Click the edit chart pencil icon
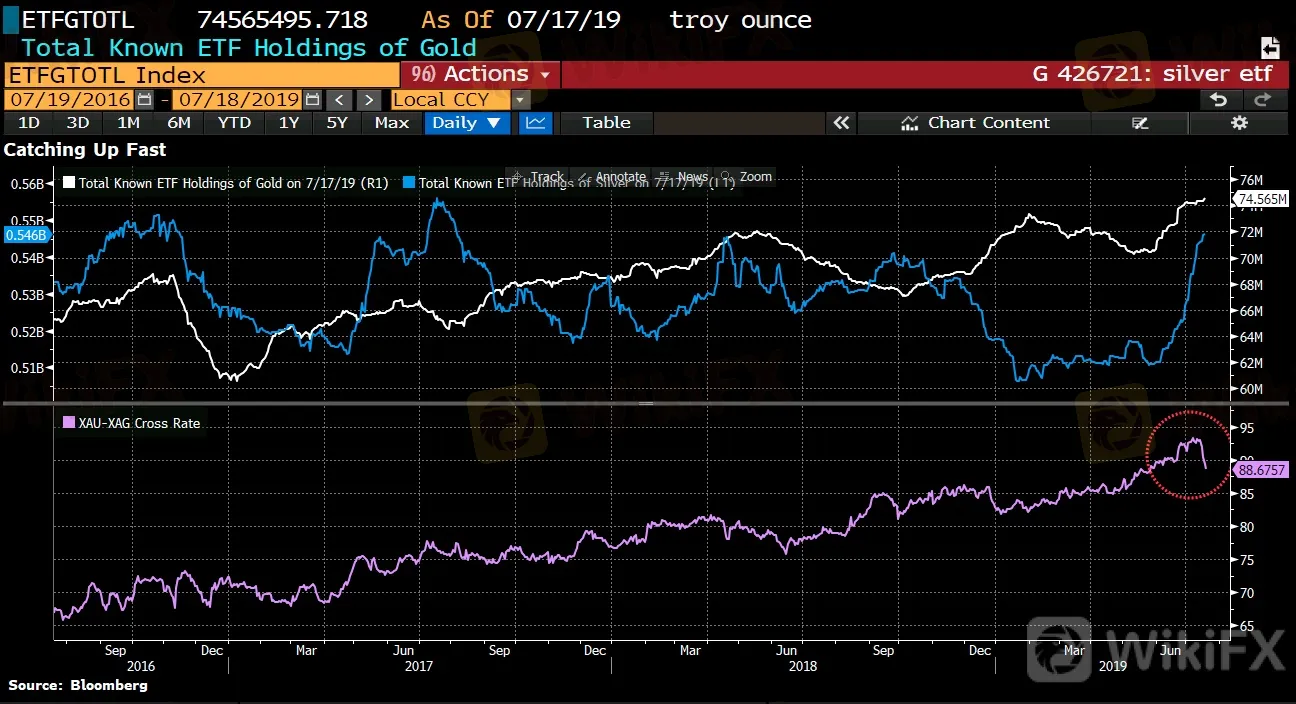This screenshot has width=1296, height=704. click(x=1139, y=123)
